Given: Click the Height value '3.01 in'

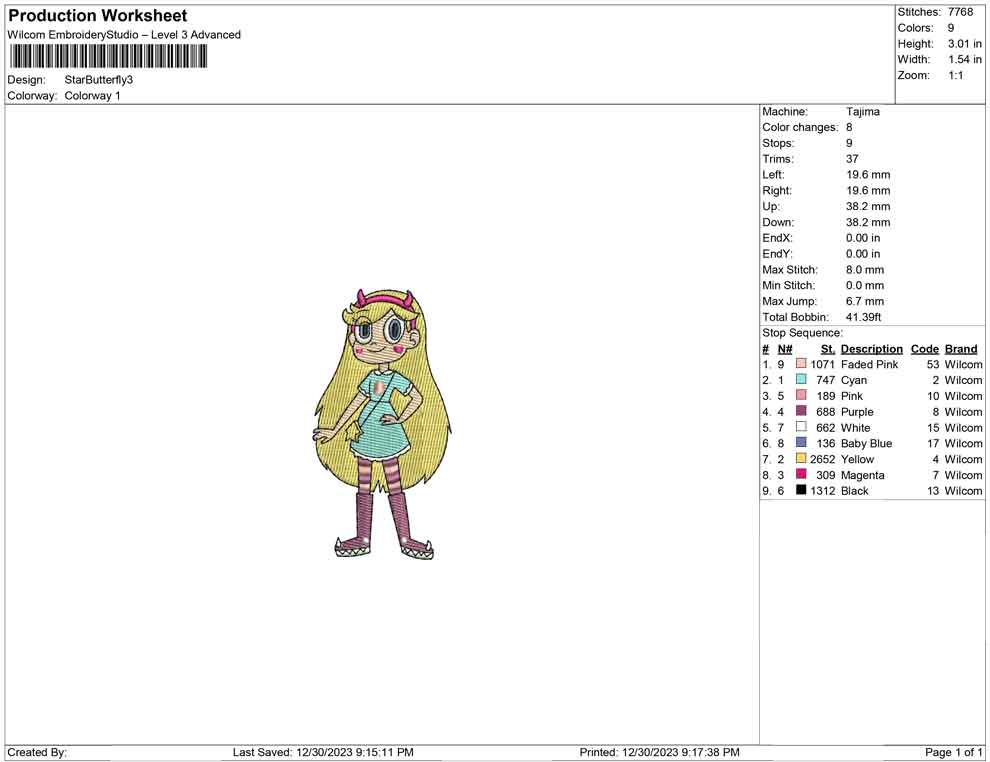Looking at the screenshot, I should point(965,44).
